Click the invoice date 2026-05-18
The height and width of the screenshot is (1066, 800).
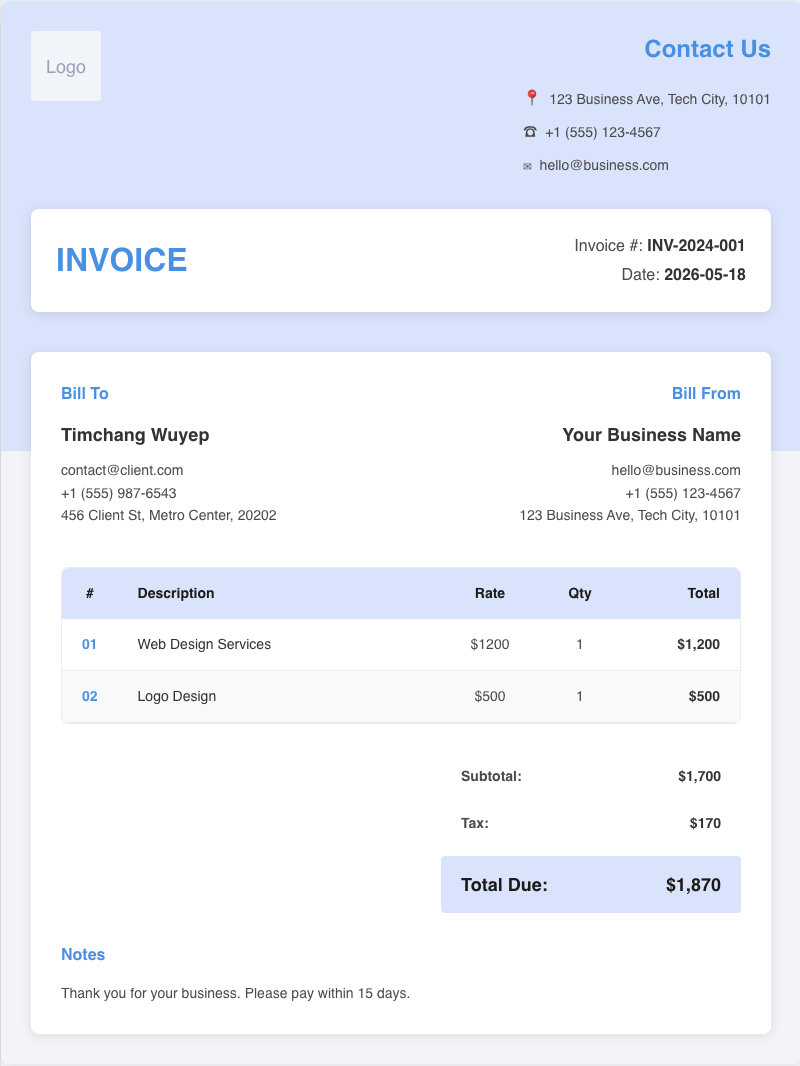[x=705, y=275]
